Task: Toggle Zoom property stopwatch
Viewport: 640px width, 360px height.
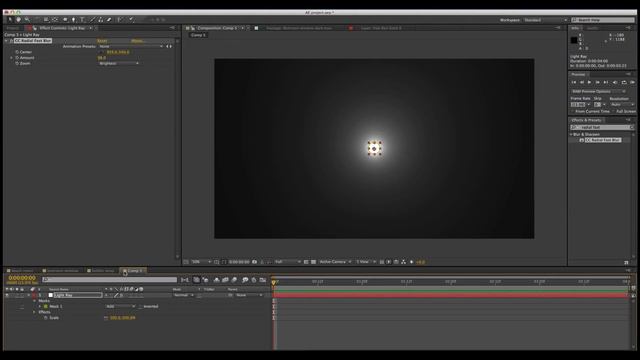Action: point(17,64)
